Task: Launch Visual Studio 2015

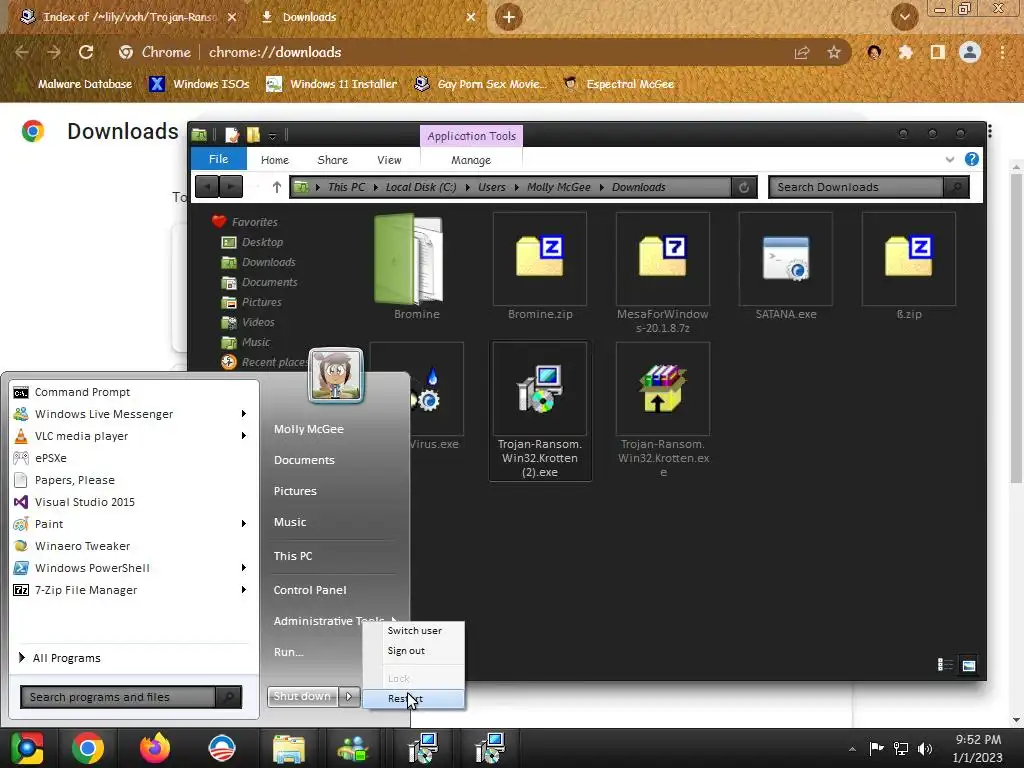Action: (74, 502)
